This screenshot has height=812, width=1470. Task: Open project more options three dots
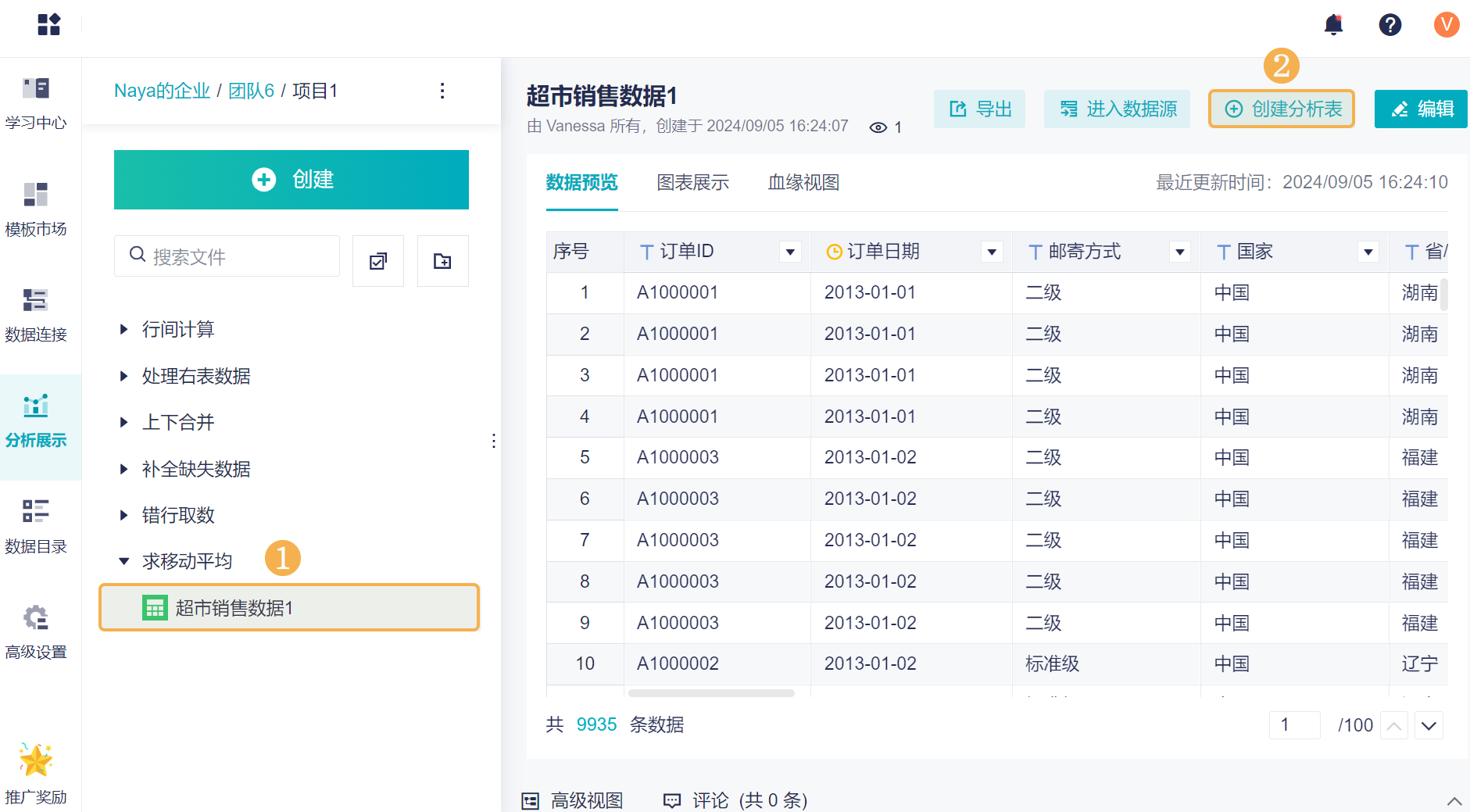coord(442,91)
